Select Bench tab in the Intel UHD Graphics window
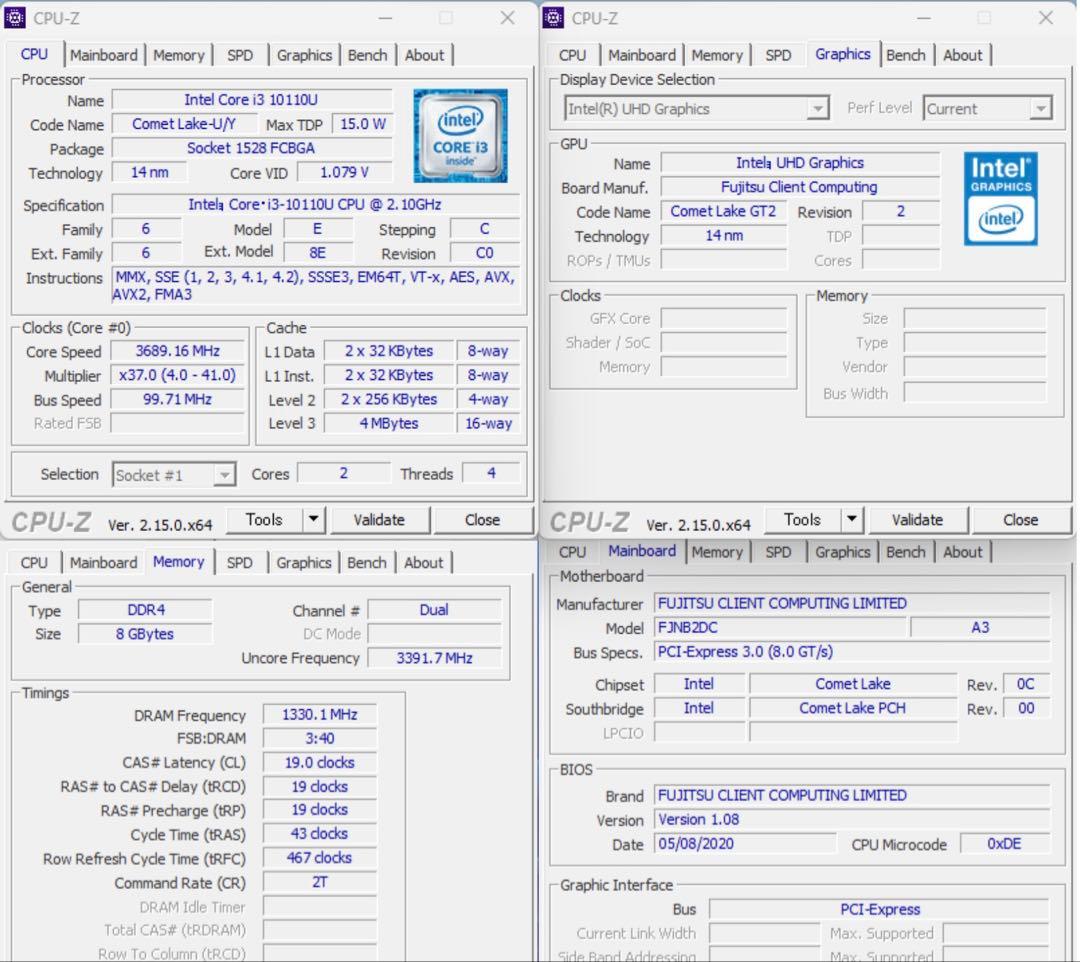 905,55
